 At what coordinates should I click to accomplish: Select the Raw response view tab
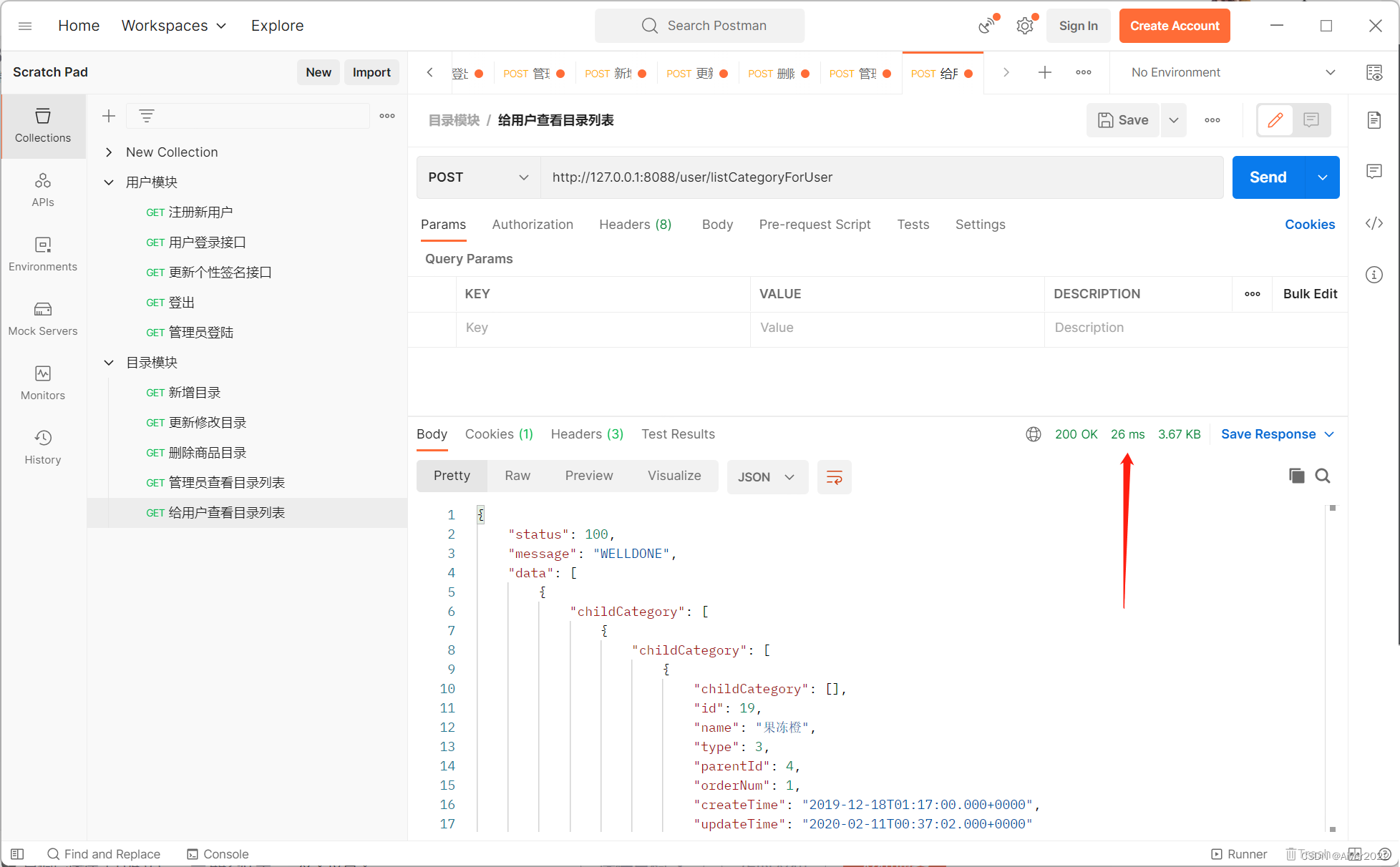pyautogui.click(x=517, y=476)
